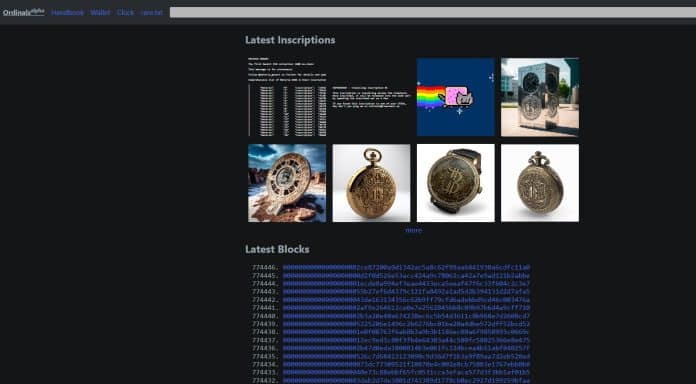696x384 pixels.
Task: Open the hash link for block 774437
Action: tap(407, 340)
